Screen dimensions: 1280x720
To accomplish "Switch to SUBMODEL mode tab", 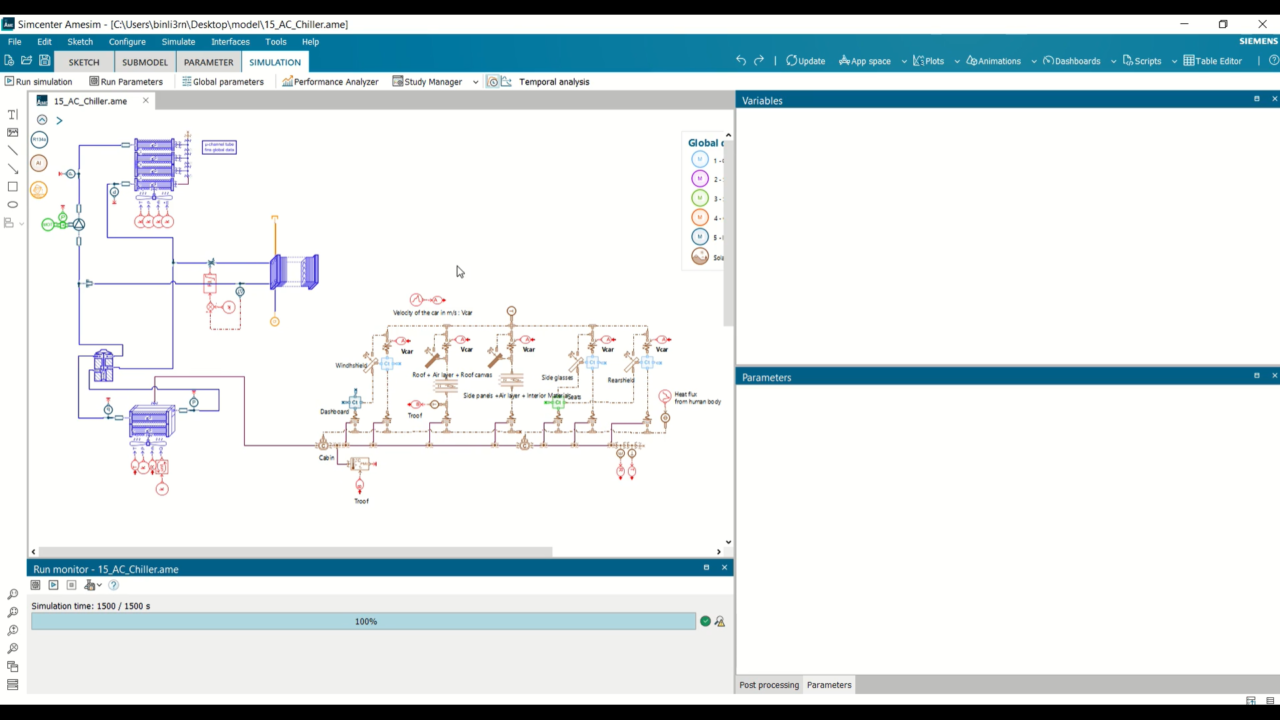I will (145, 62).
